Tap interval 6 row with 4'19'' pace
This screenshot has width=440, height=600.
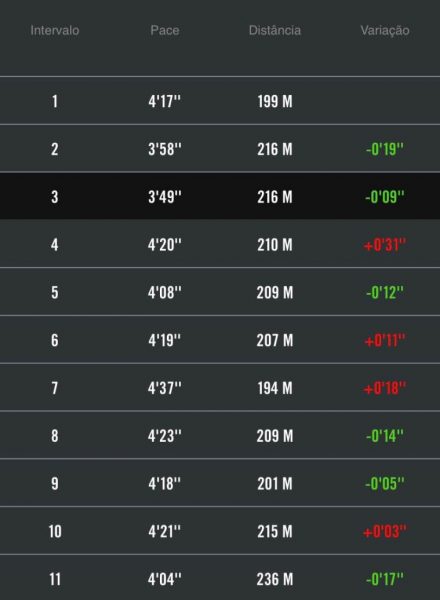[220, 340]
